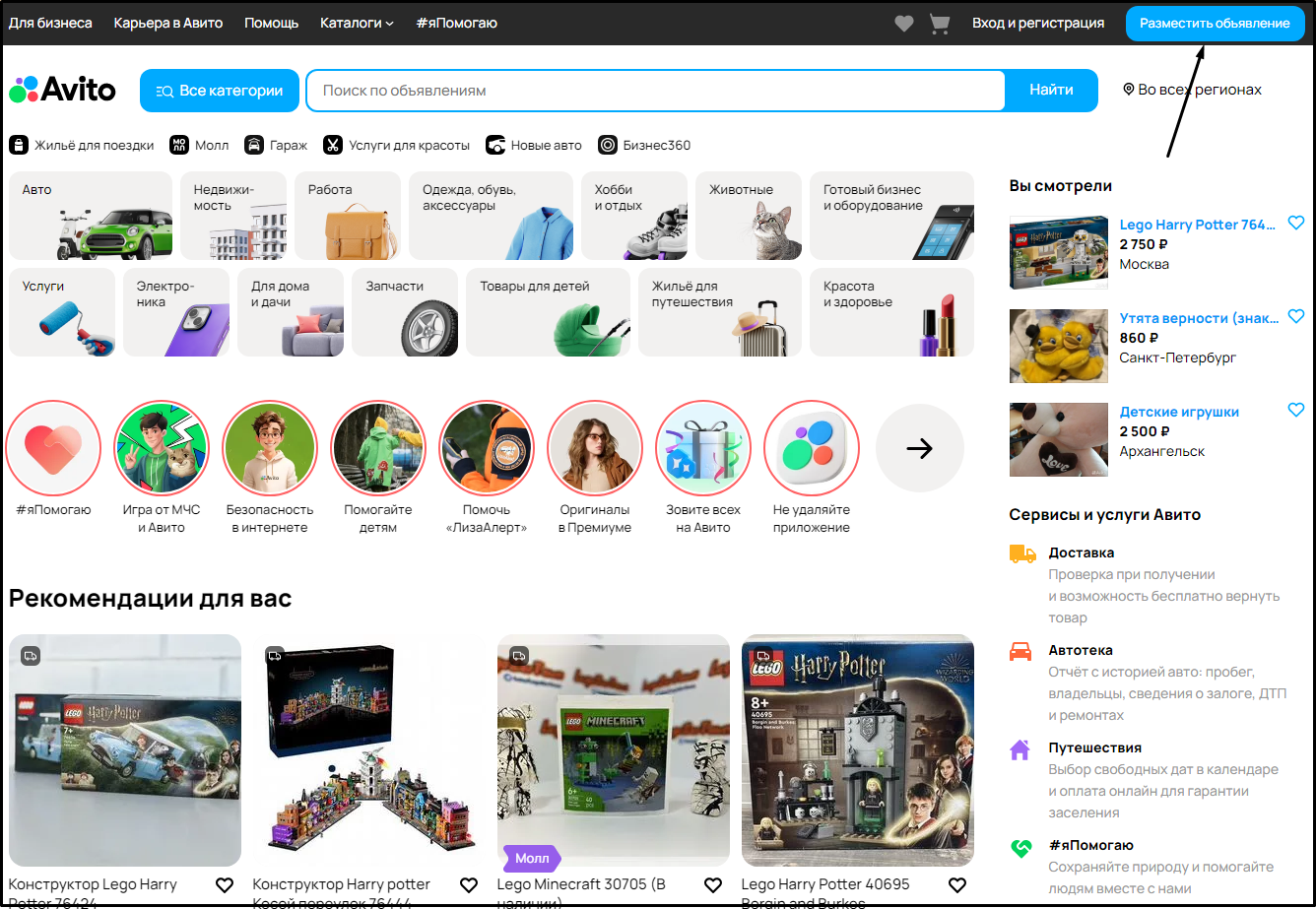Open the Бизнес360 shortcut
Image resolution: width=1316 pixels, height=909 pixels.
coord(644,145)
